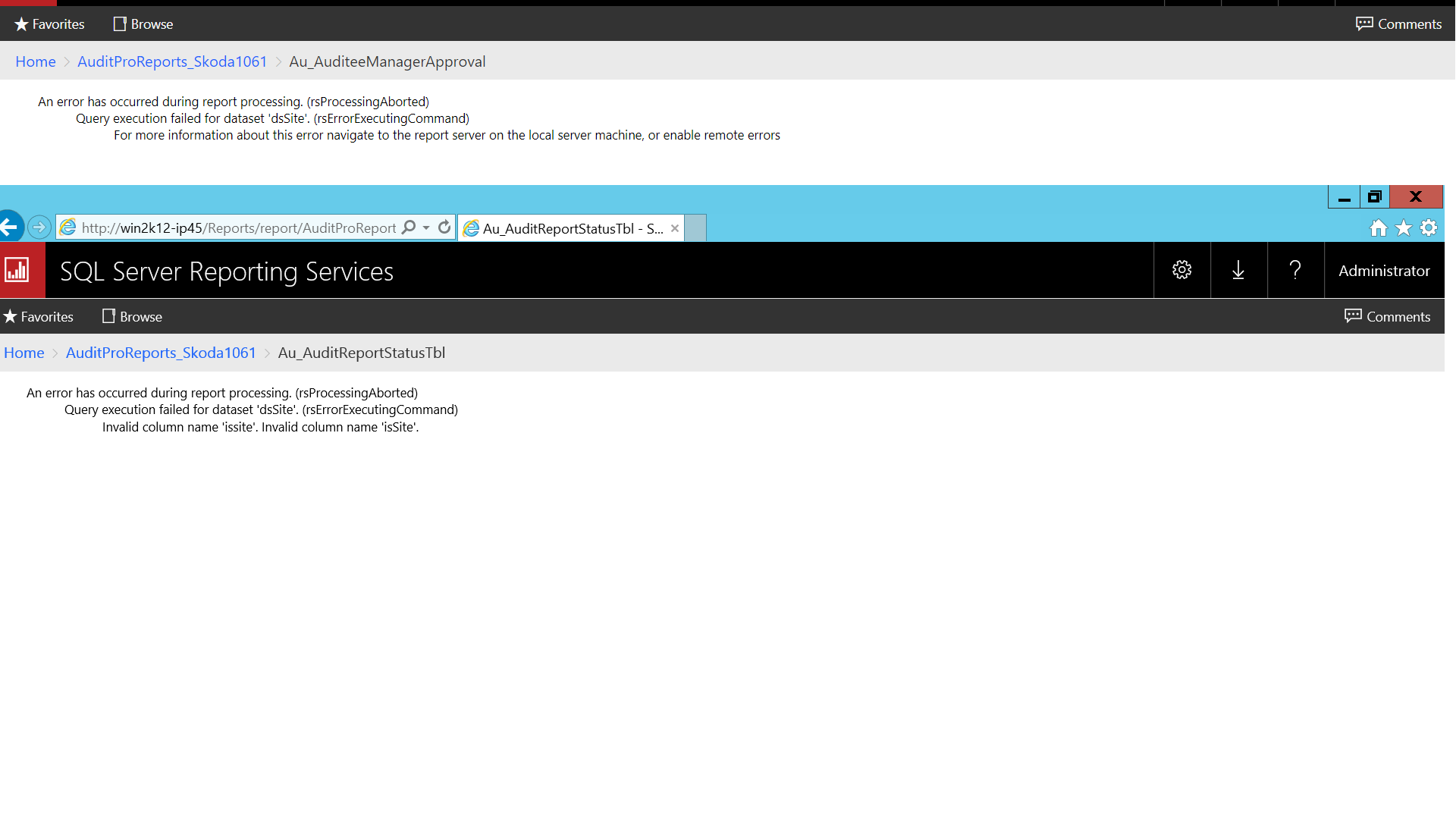Viewport: 1456px width, 819px height.
Task: Click the search magnifier in address bar
Action: point(409,227)
